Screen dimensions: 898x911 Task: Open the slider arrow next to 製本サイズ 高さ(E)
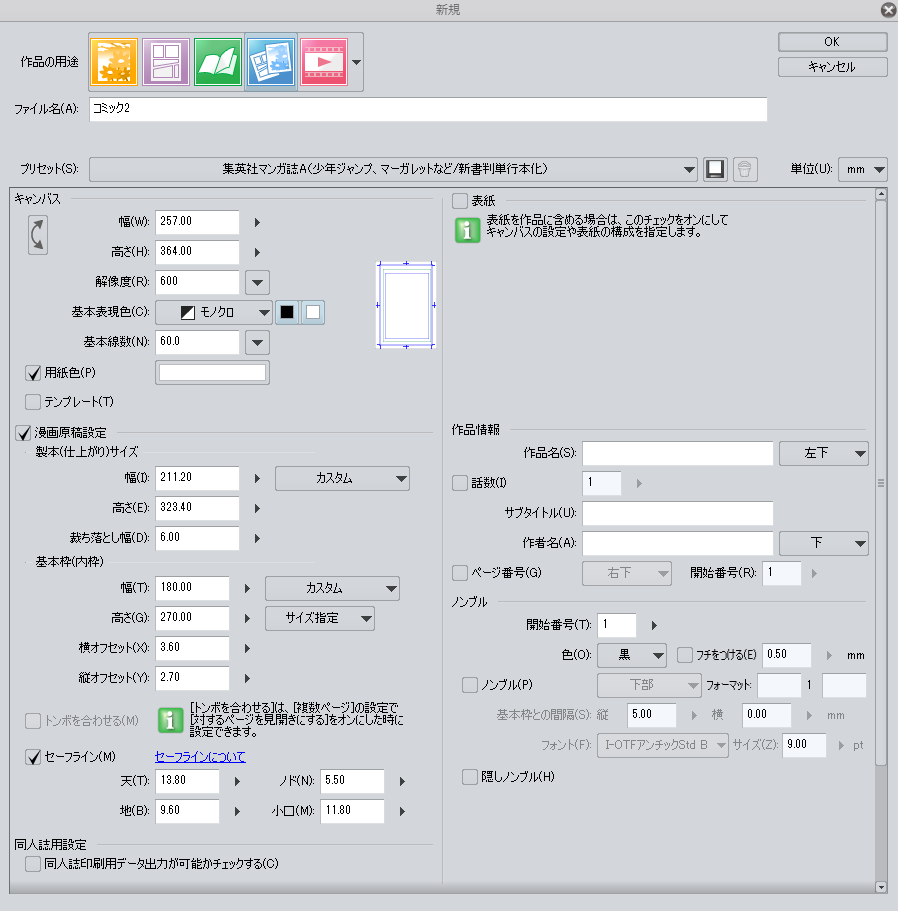pyautogui.click(x=257, y=508)
